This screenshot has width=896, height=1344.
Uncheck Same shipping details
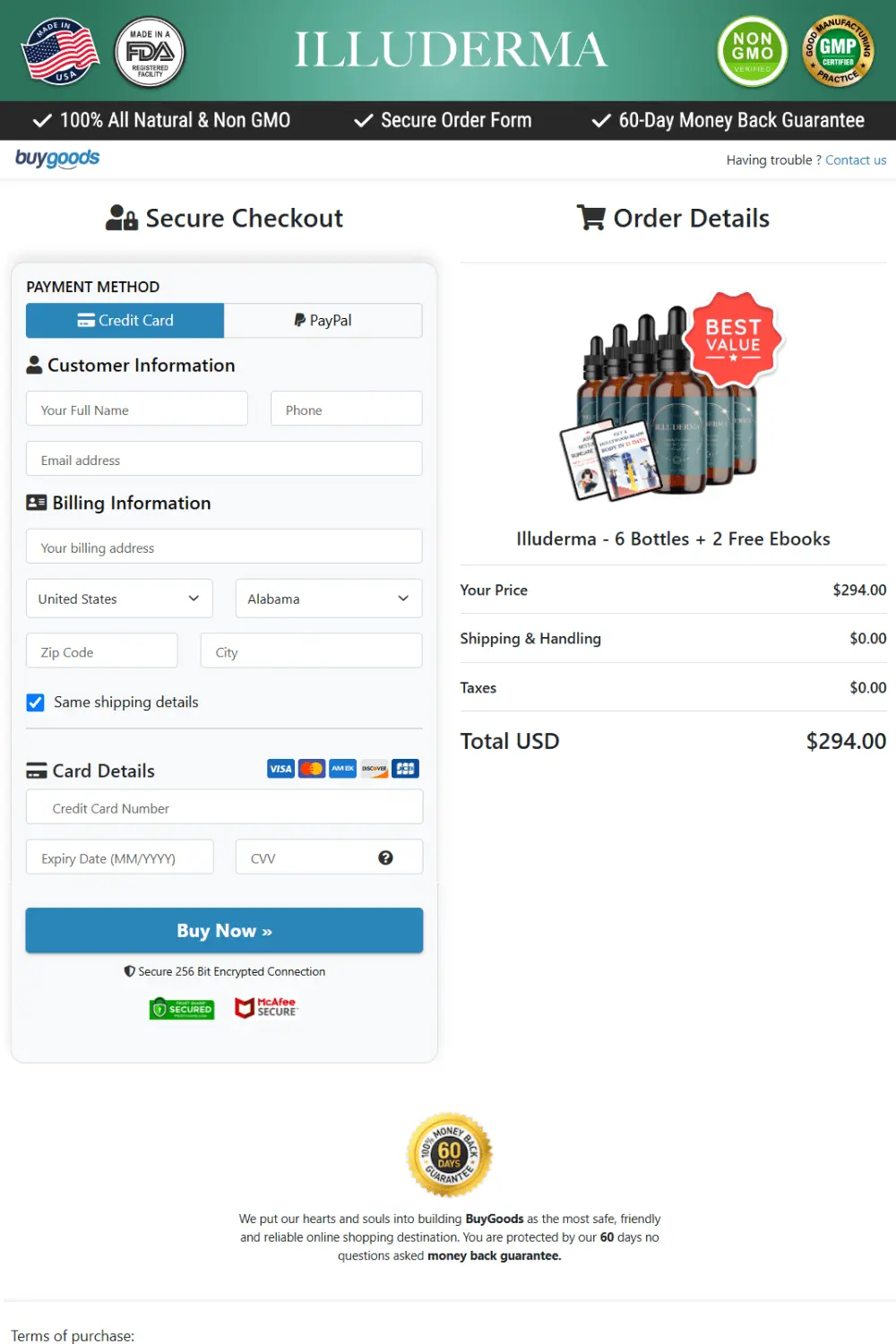click(x=35, y=702)
